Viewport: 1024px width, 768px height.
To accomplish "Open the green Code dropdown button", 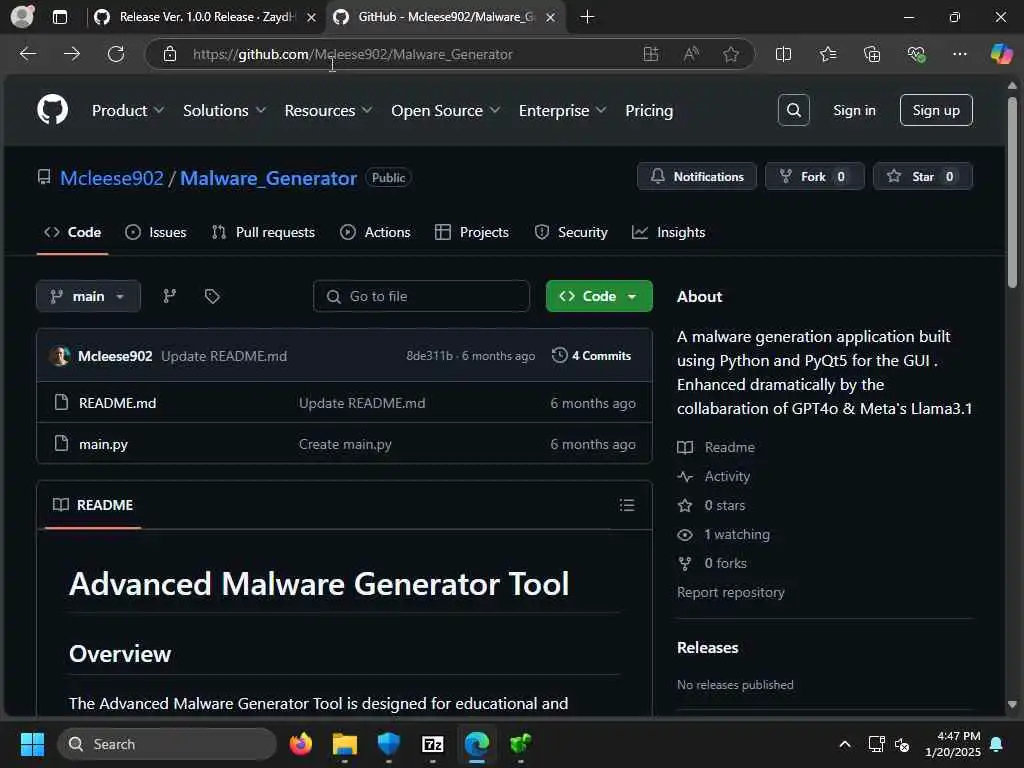I will point(599,296).
